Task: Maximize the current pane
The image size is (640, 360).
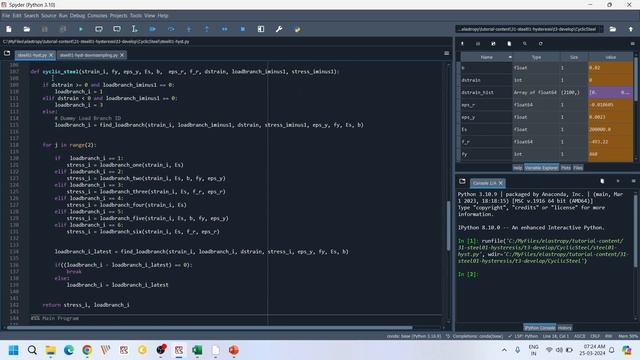Action: coord(261,29)
